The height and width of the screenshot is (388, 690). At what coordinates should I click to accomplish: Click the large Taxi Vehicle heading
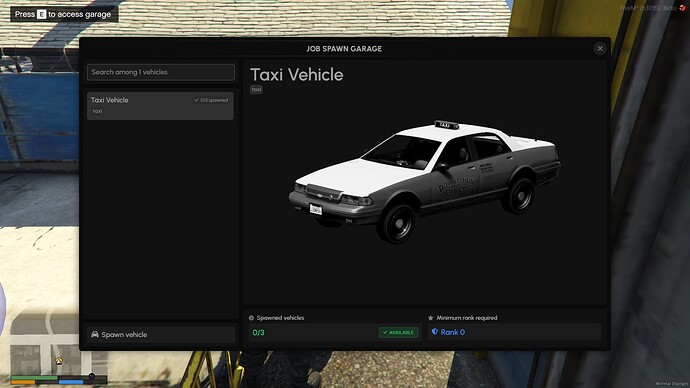pos(297,75)
